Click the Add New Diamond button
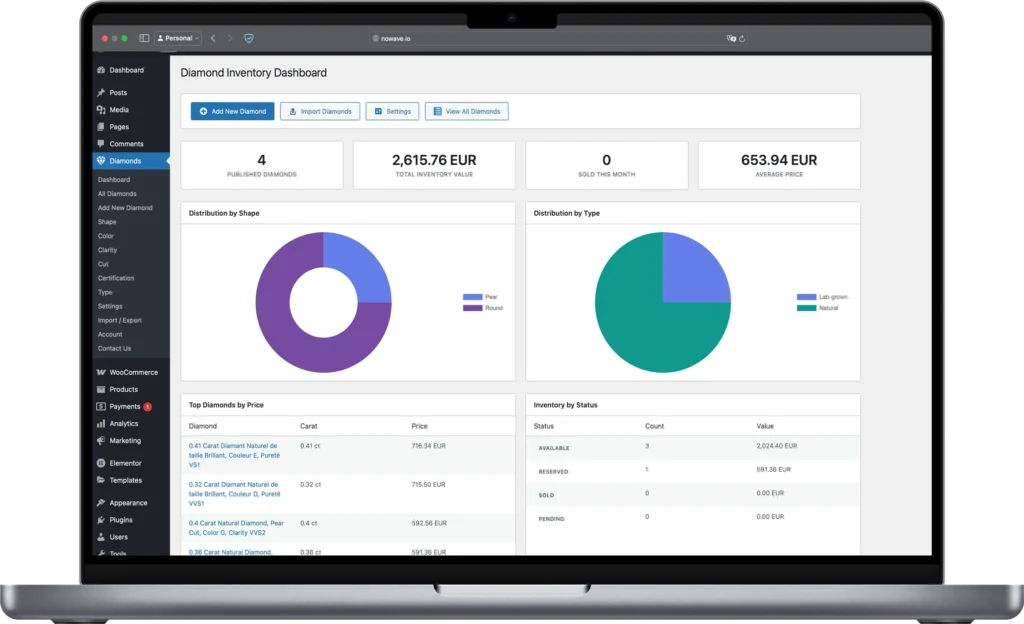 point(232,111)
